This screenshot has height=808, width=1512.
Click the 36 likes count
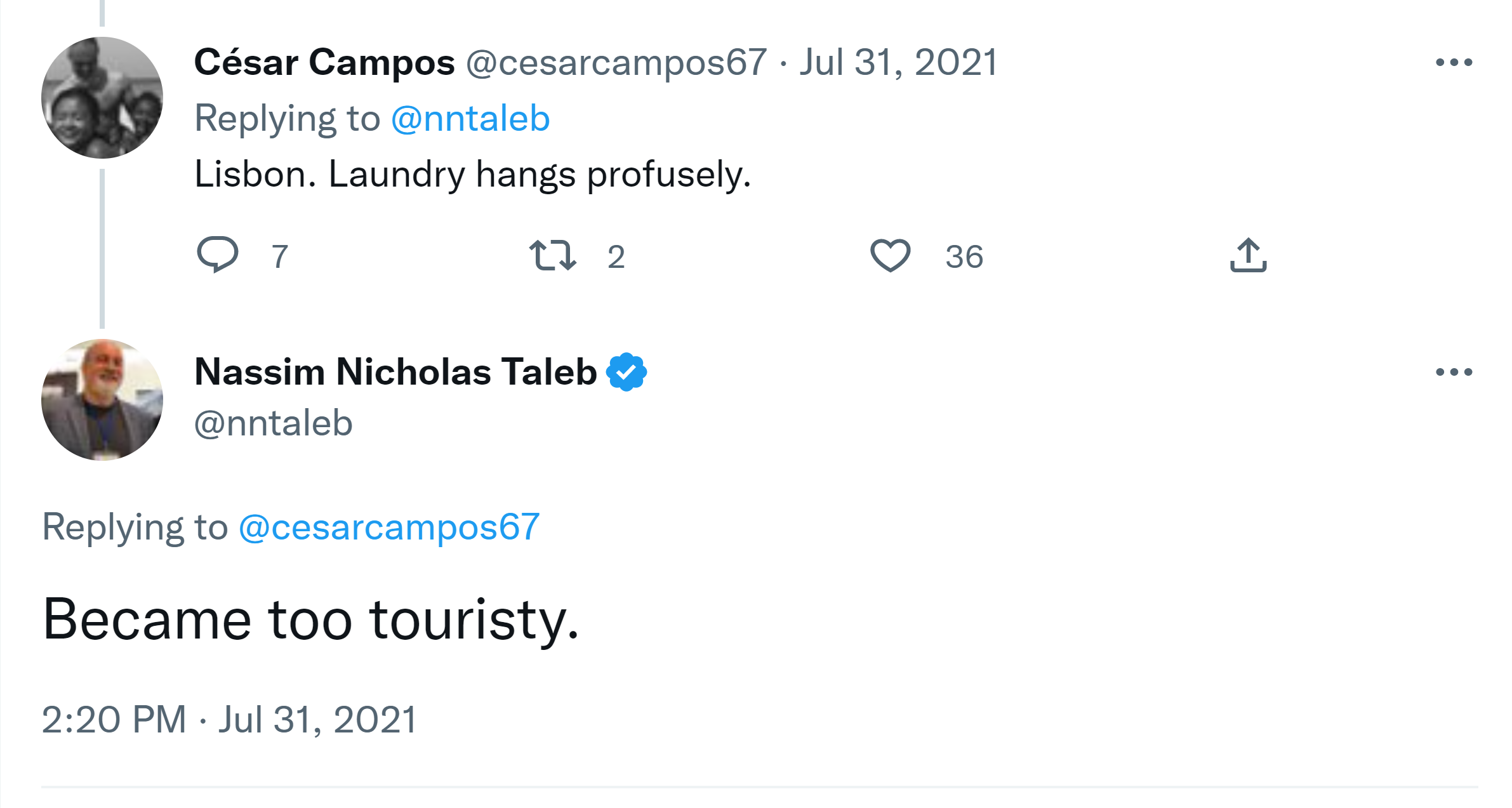(x=964, y=256)
